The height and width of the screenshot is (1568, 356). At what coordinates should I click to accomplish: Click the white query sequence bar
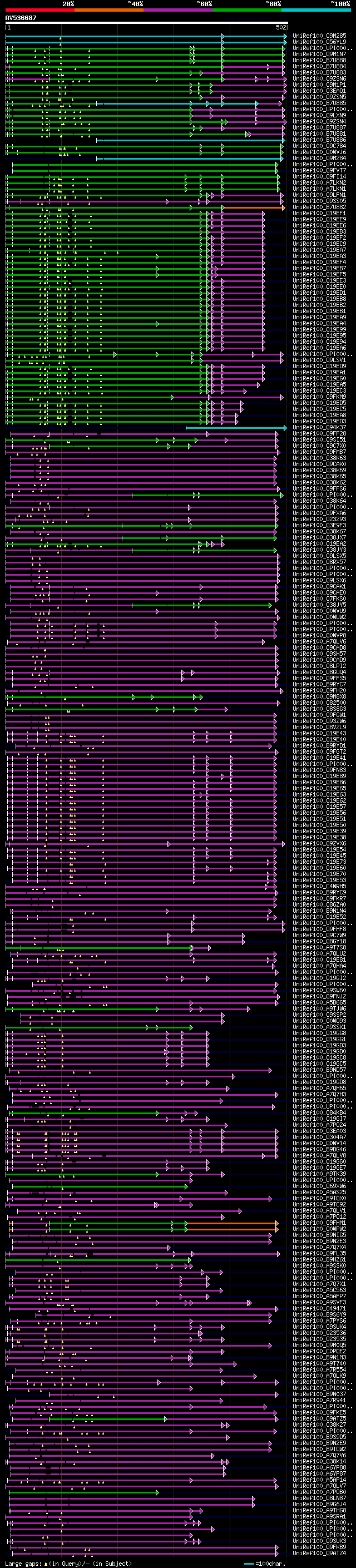click(147, 23)
